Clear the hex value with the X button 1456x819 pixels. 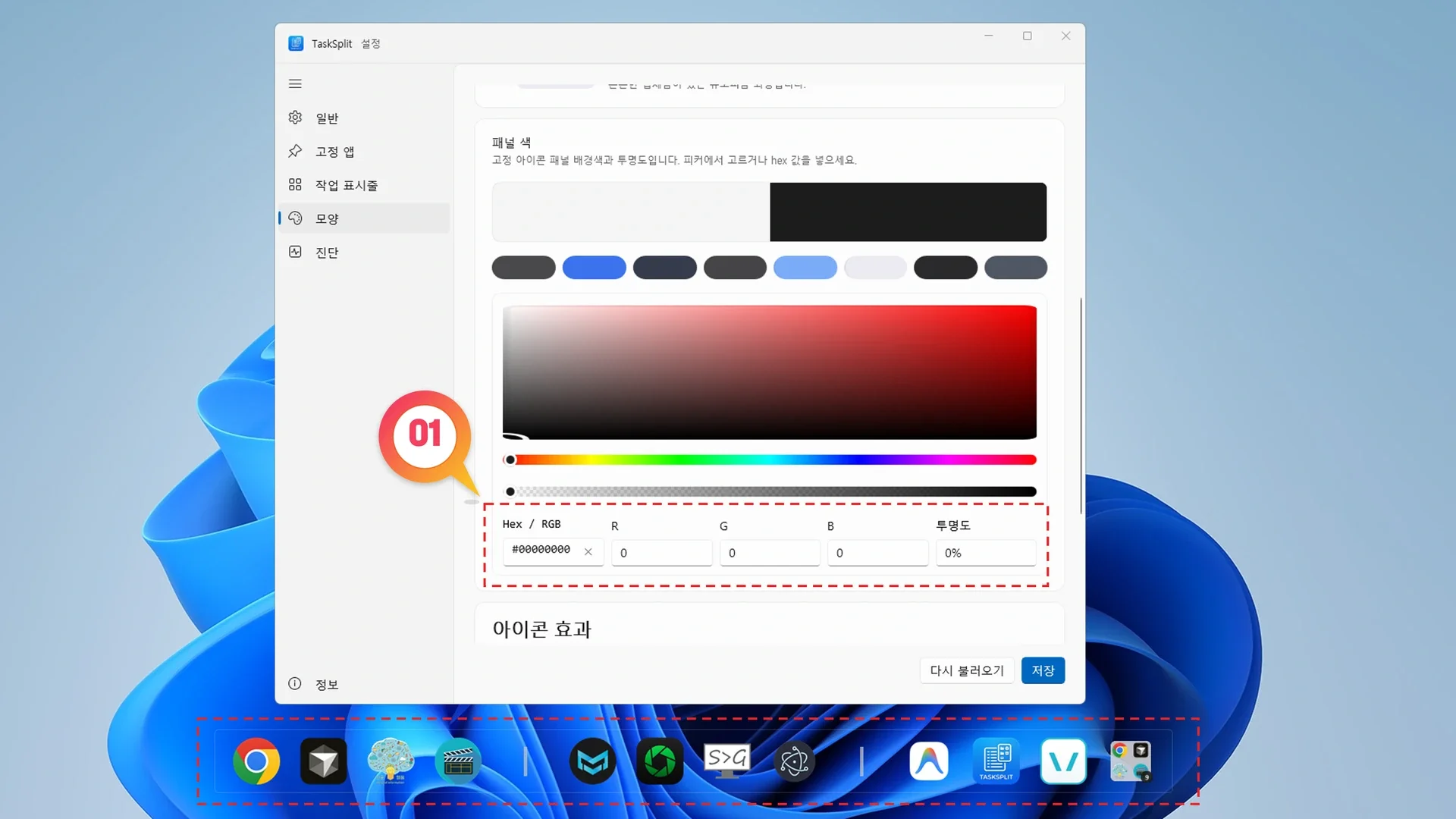588,551
